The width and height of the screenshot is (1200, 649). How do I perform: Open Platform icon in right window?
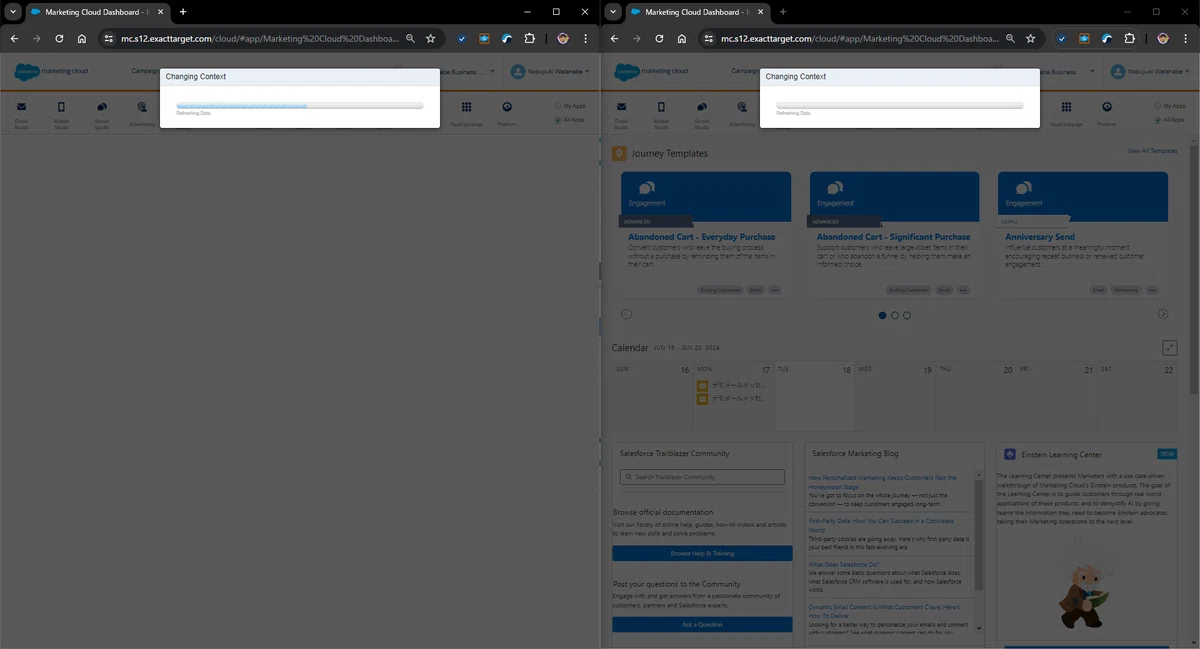[1107, 107]
